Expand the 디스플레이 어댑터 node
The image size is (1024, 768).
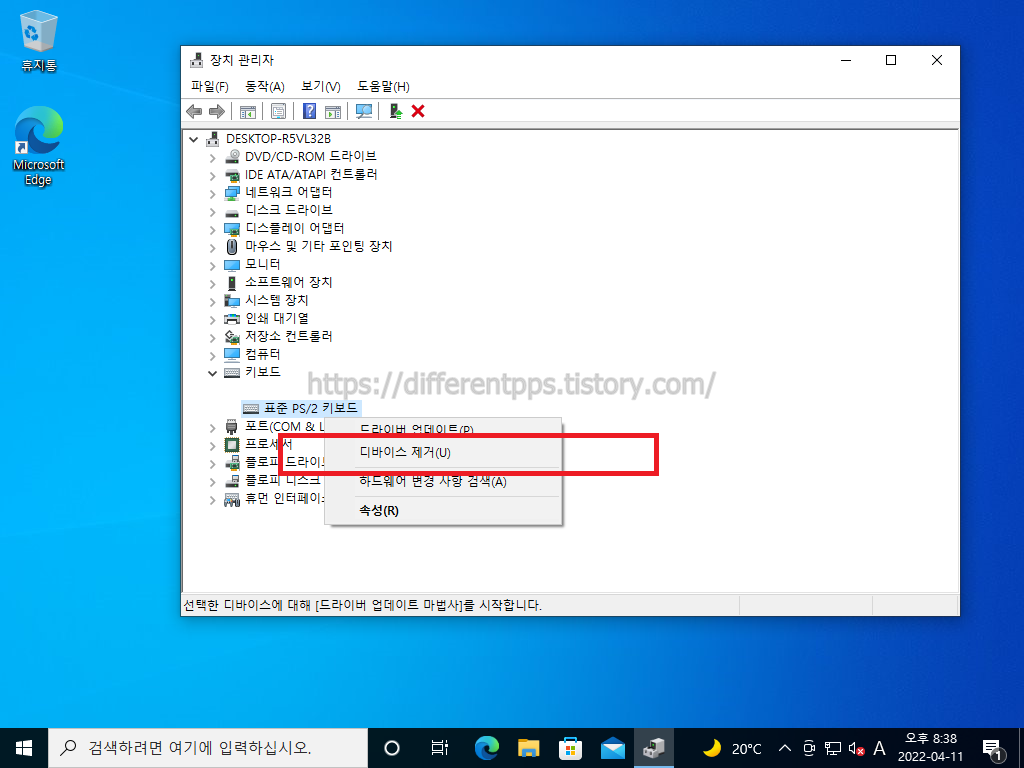tap(212, 230)
